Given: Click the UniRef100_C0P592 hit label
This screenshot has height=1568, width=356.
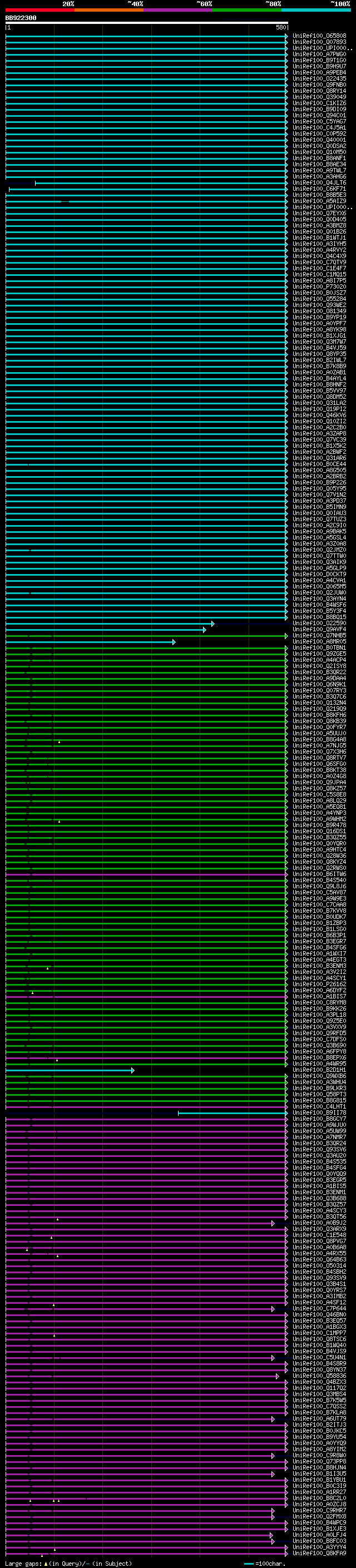Looking at the screenshot, I should (319, 134).
